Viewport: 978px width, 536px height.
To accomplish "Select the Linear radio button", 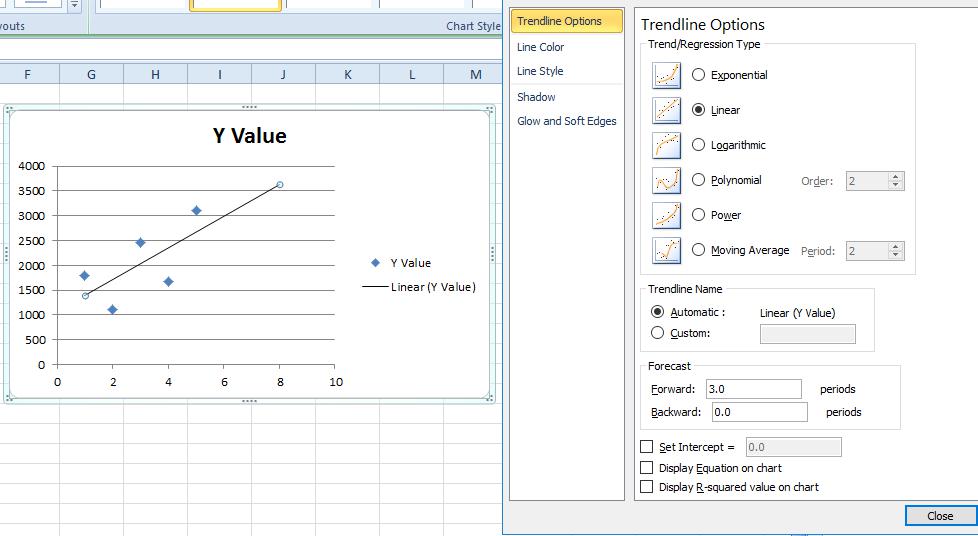I will (699, 110).
